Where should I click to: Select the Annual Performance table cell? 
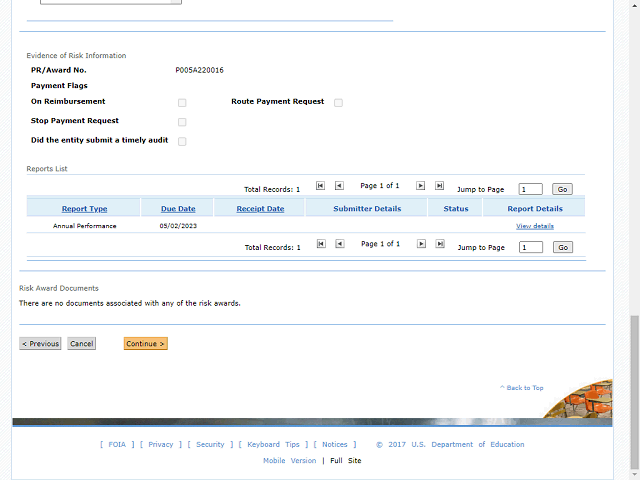click(84, 226)
